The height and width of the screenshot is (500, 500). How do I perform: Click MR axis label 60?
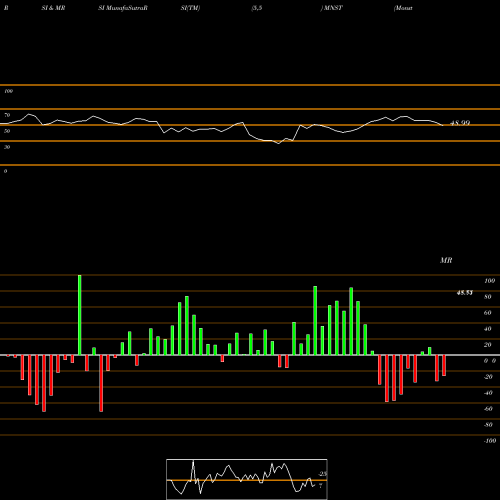(x=488, y=313)
